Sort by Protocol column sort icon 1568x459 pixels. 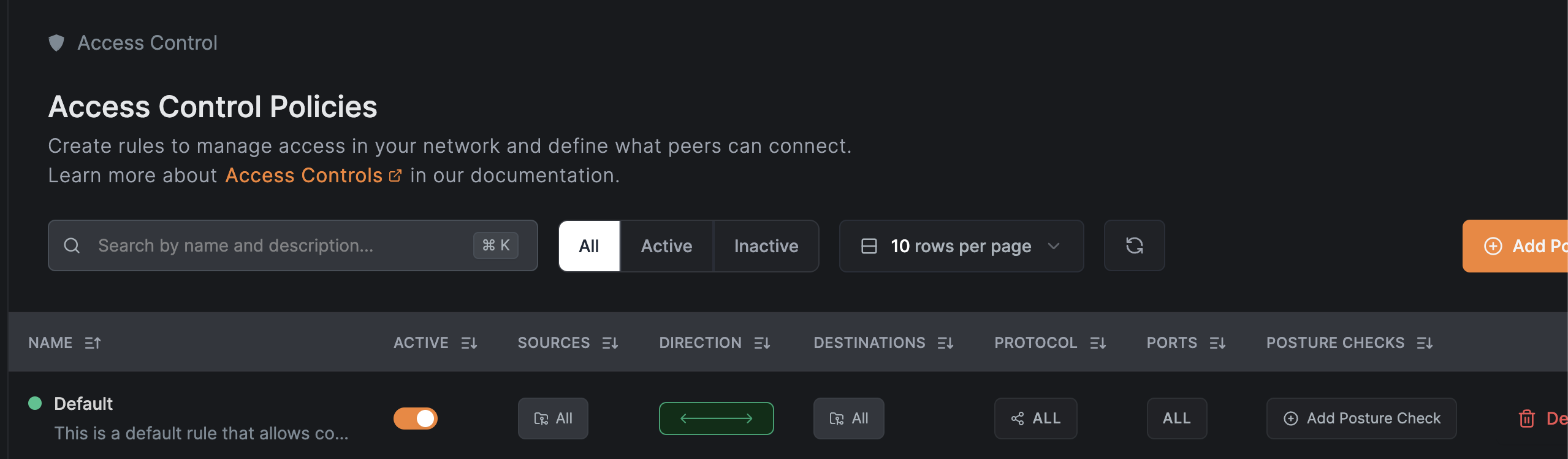[x=1098, y=343]
